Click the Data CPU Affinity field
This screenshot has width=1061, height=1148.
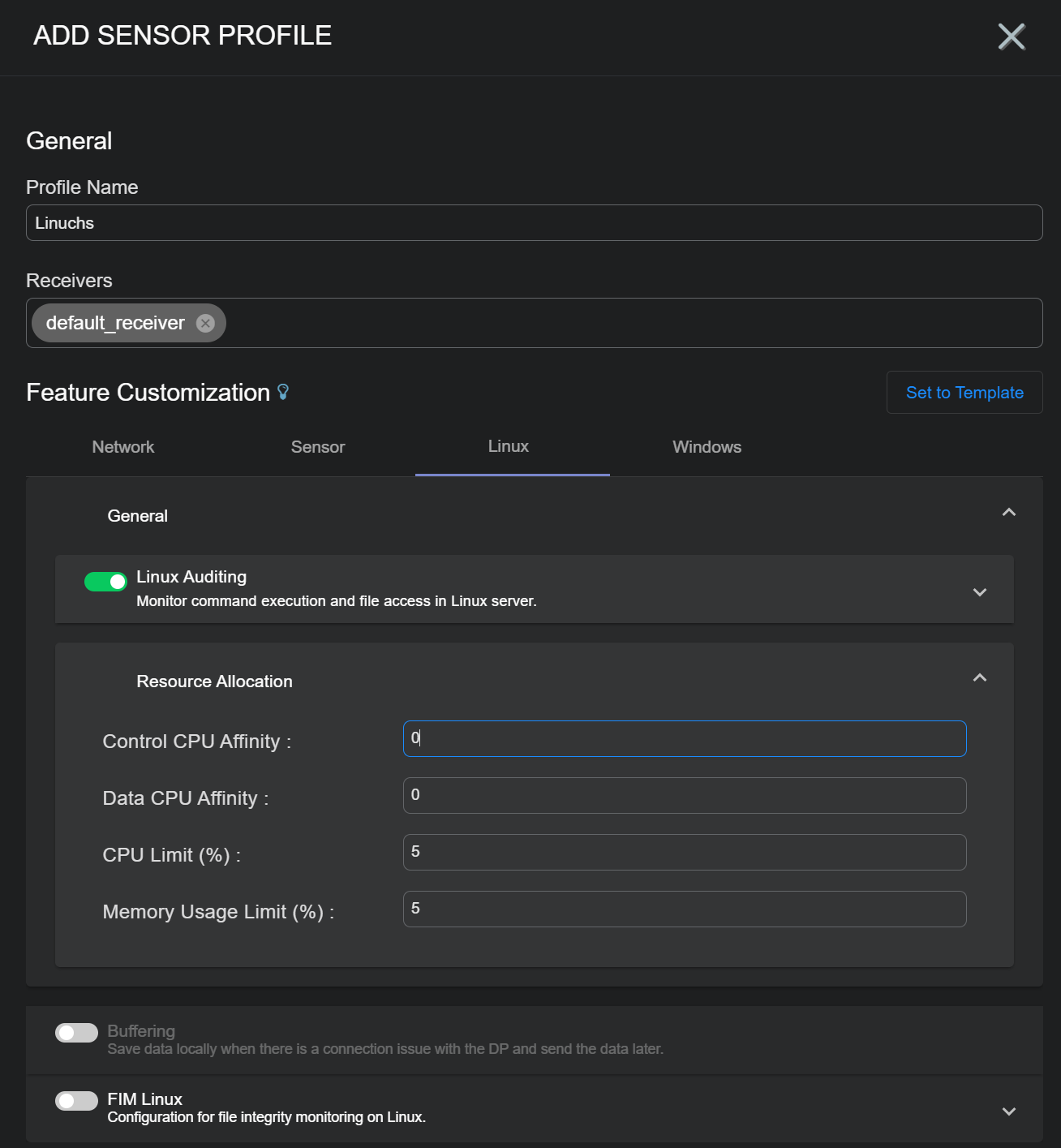[684, 795]
